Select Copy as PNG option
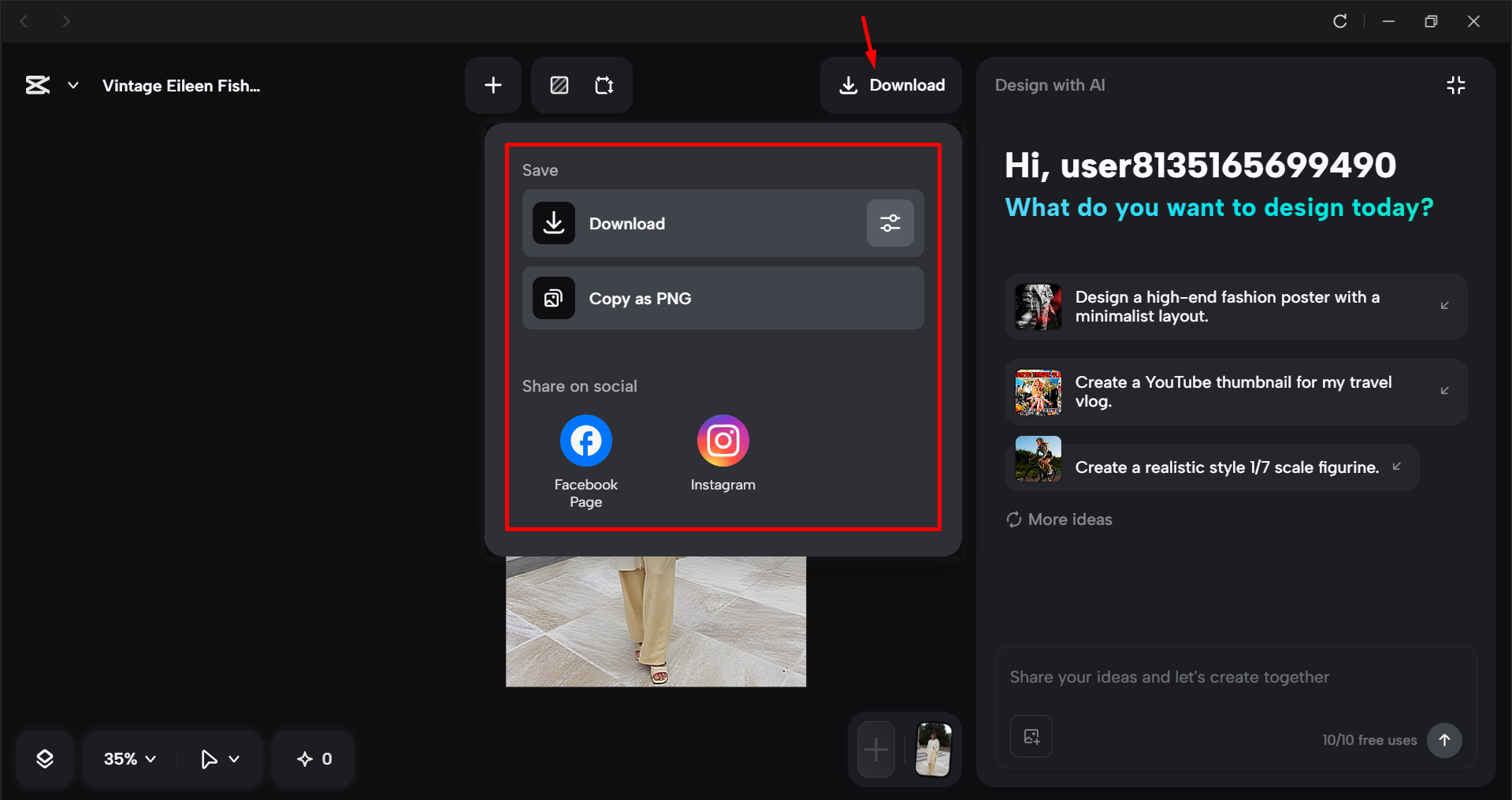 (x=723, y=298)
